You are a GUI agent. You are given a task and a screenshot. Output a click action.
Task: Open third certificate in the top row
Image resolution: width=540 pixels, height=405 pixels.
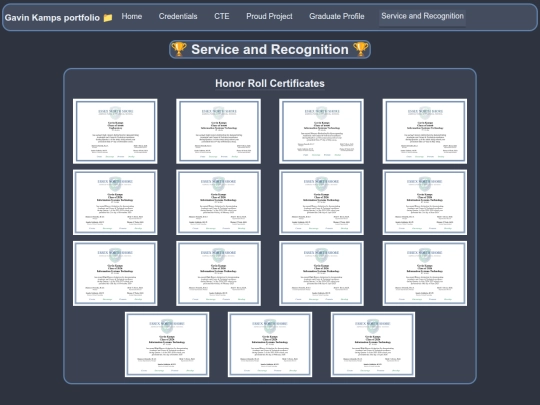pyautogui.click(x=321, y=131)
